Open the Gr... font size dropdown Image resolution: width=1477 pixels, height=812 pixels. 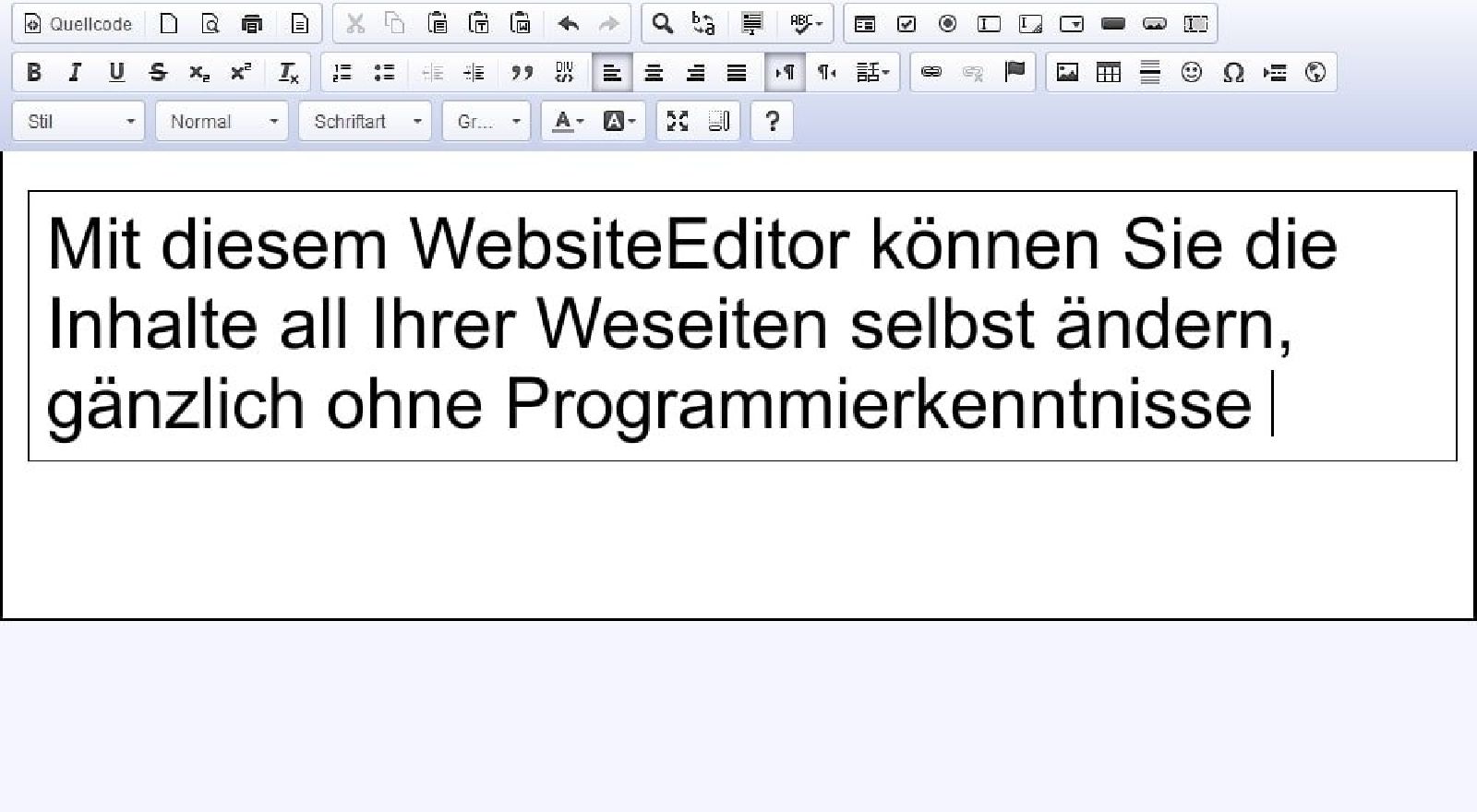point(486,121)
